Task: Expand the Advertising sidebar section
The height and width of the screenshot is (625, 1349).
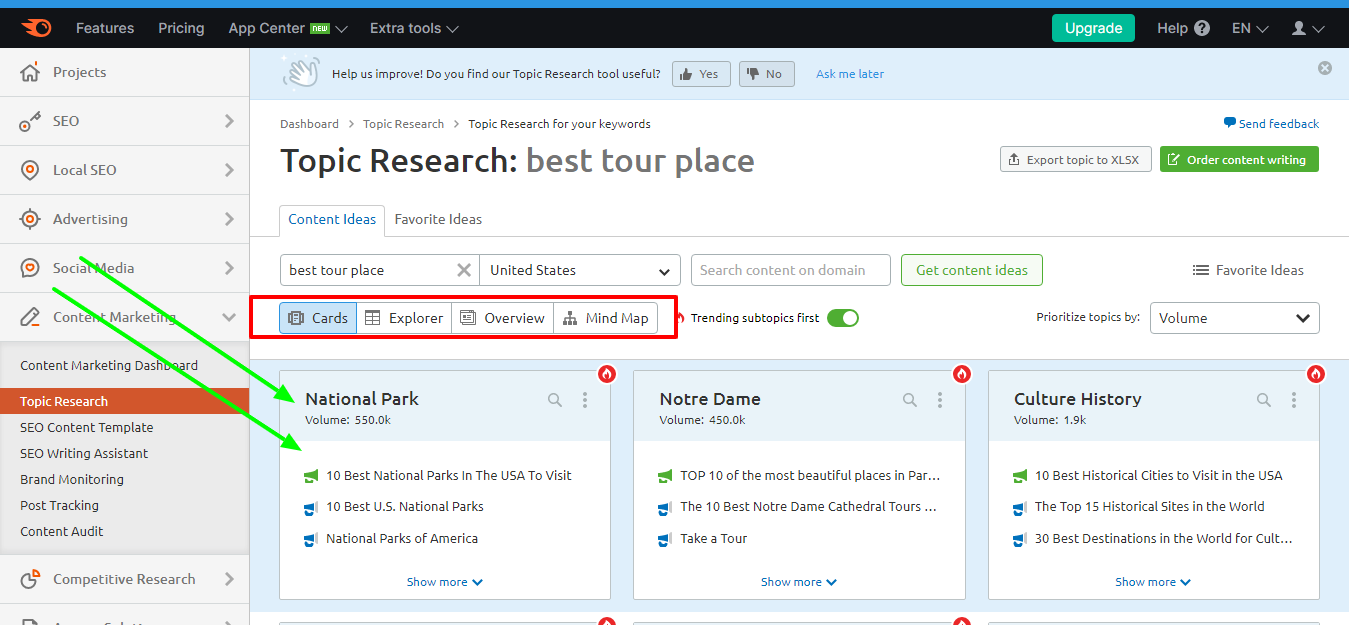Action: coord(229,219)
